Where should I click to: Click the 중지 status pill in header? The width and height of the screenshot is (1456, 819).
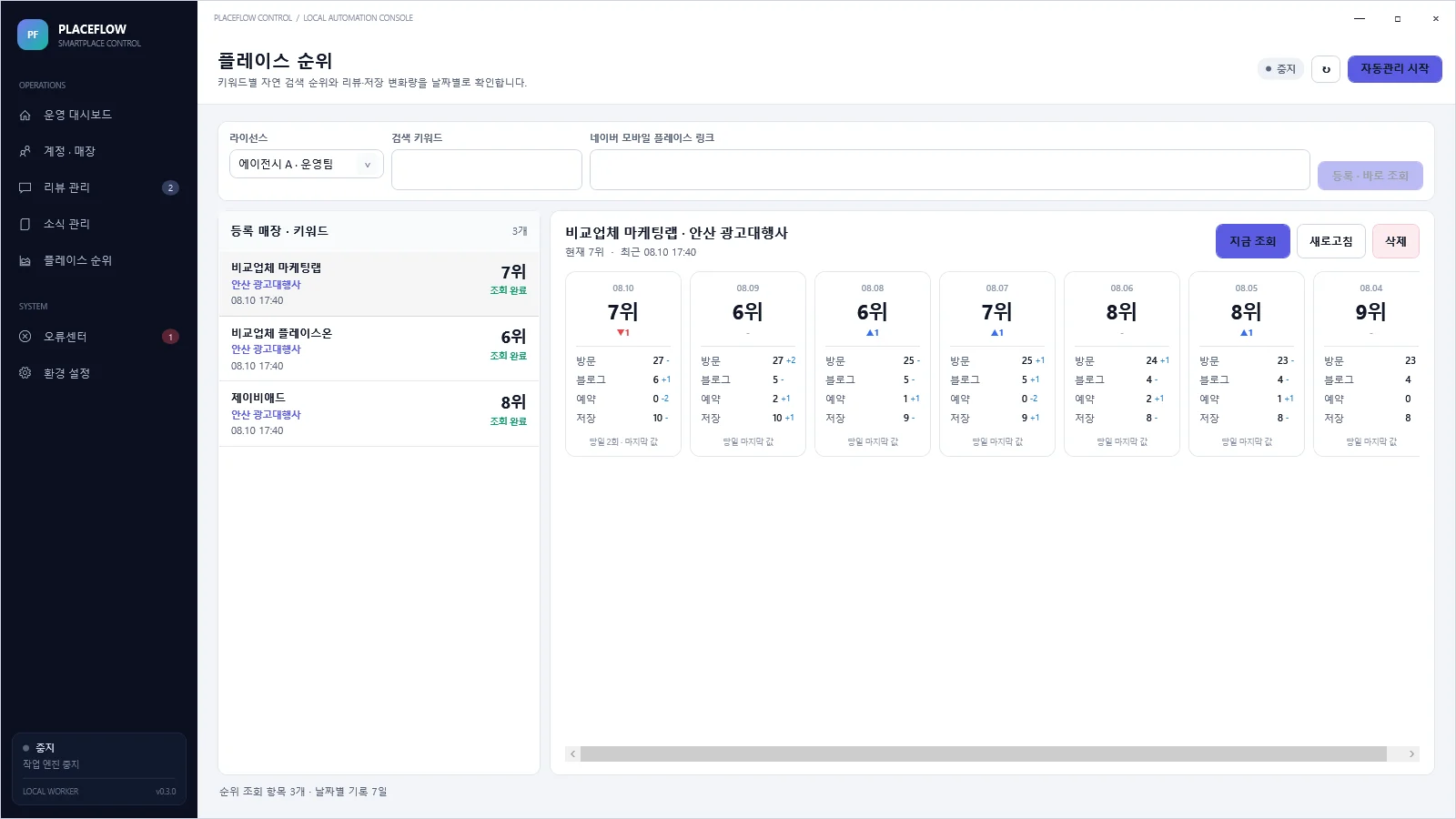click(x=1280, y=69)
